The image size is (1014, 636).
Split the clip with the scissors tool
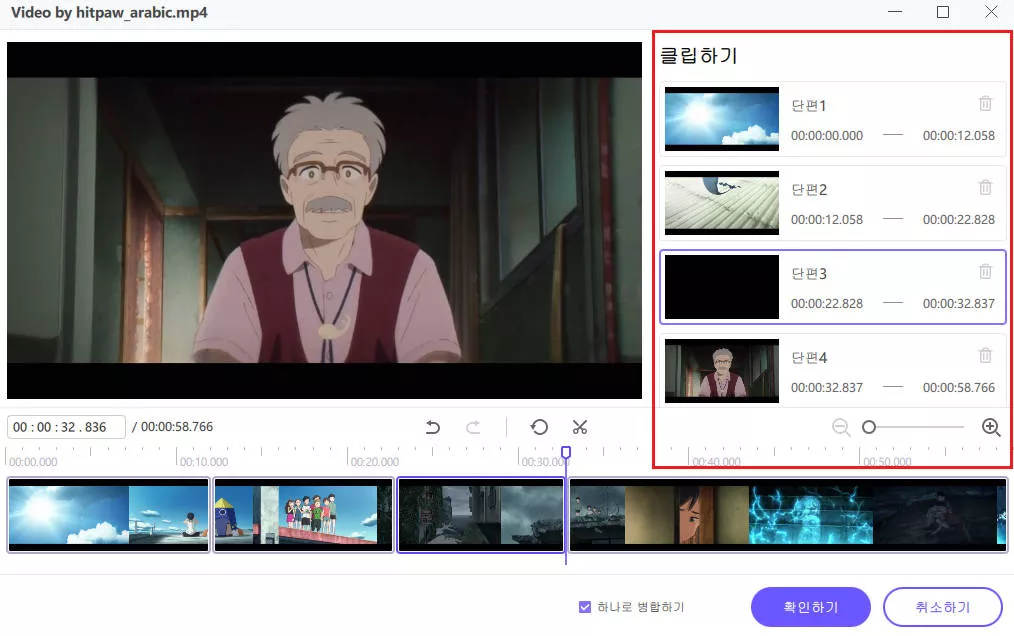click(x=580, y=427)
